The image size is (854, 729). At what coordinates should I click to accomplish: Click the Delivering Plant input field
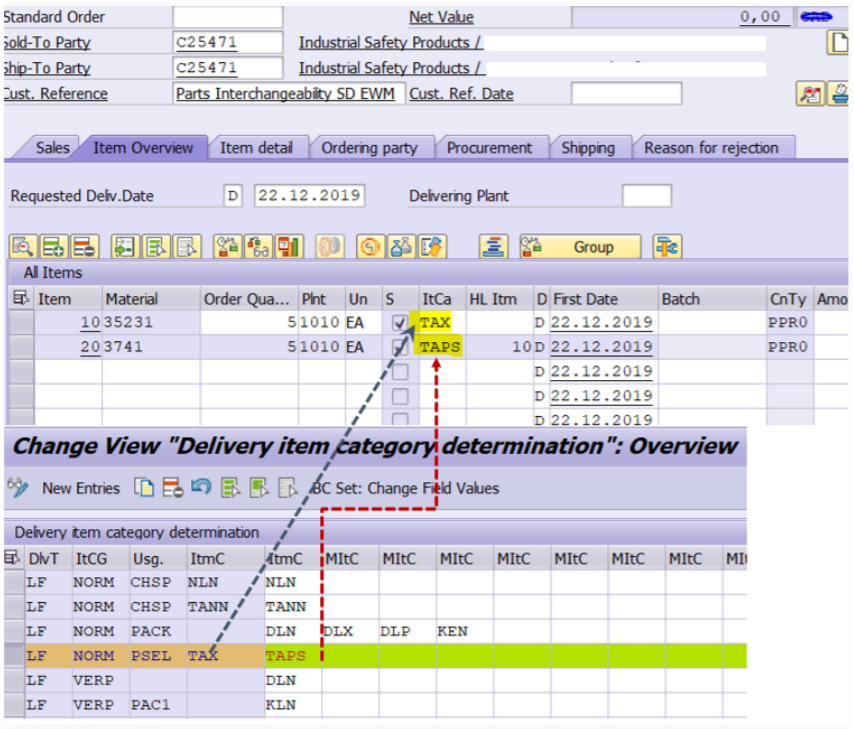pos(646,196)
